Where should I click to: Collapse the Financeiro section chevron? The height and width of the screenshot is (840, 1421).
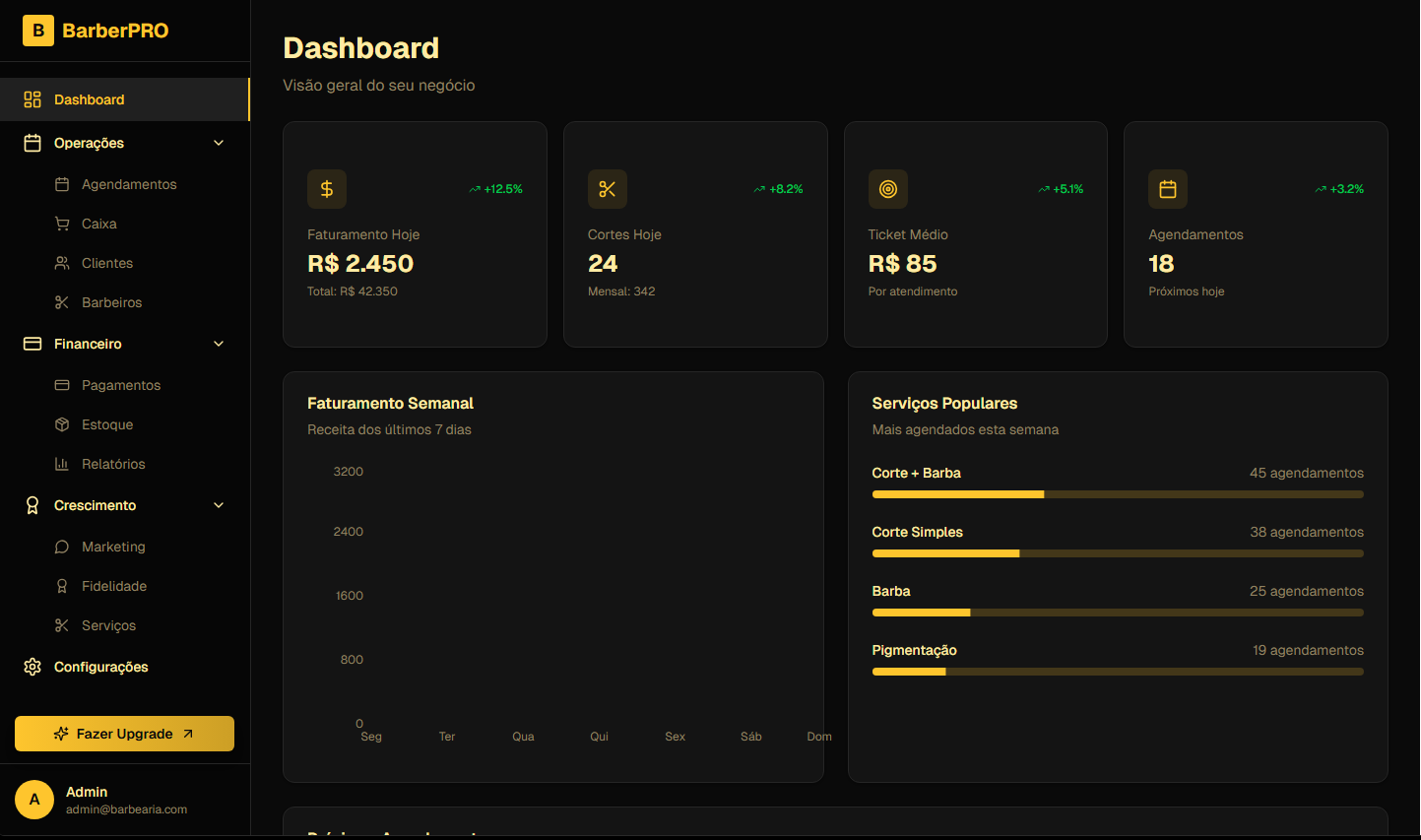(219, 344)
